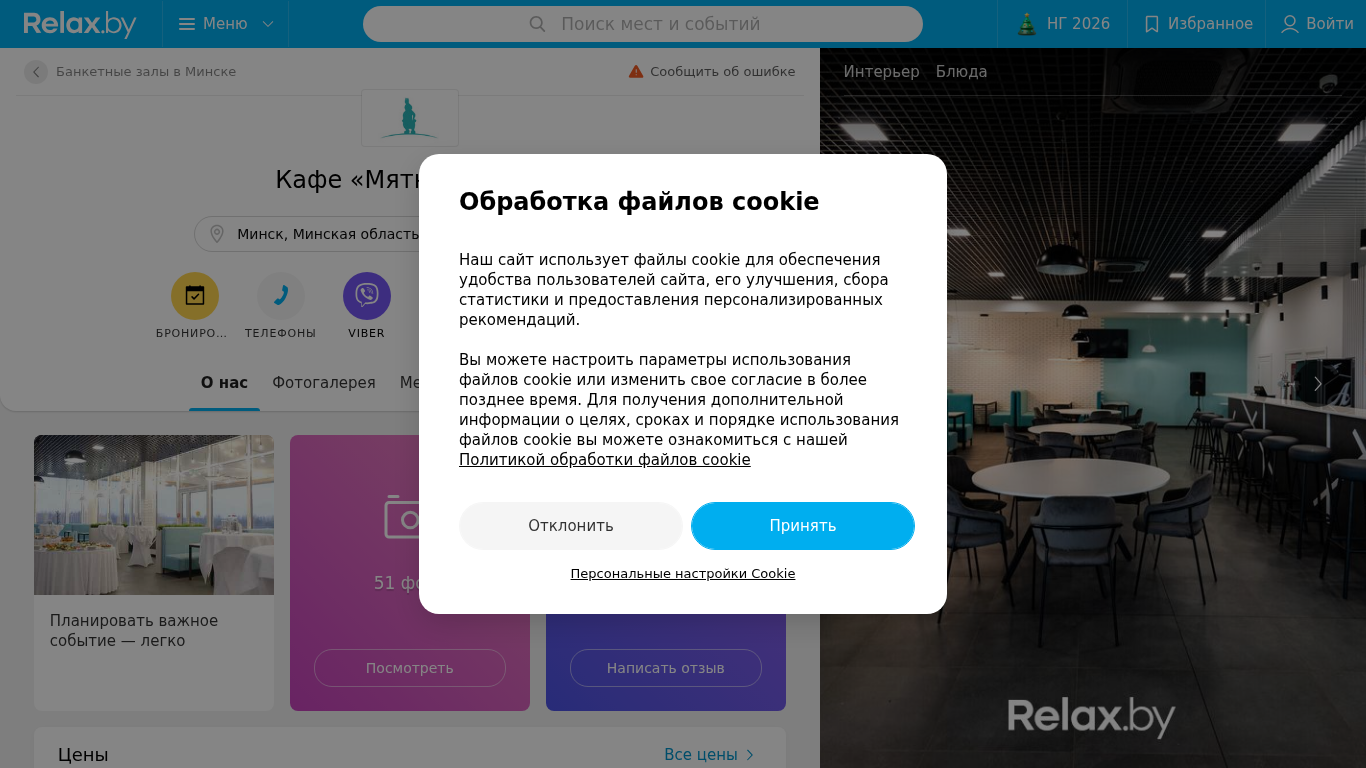Select the Интерьер photo tab

881,72
